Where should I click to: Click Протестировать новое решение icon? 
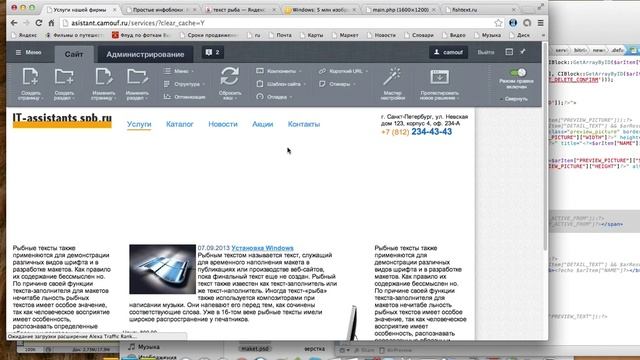pyautogui.click(x=440, y=77)
